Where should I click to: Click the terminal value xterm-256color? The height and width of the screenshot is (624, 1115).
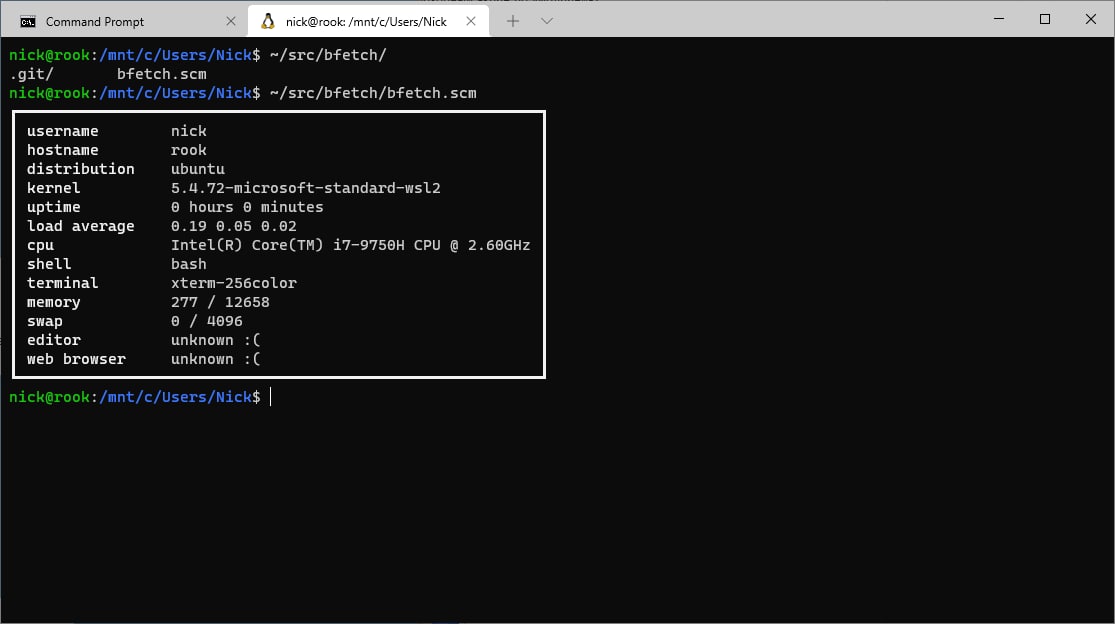pyautogui.click(x=234, y=283)
